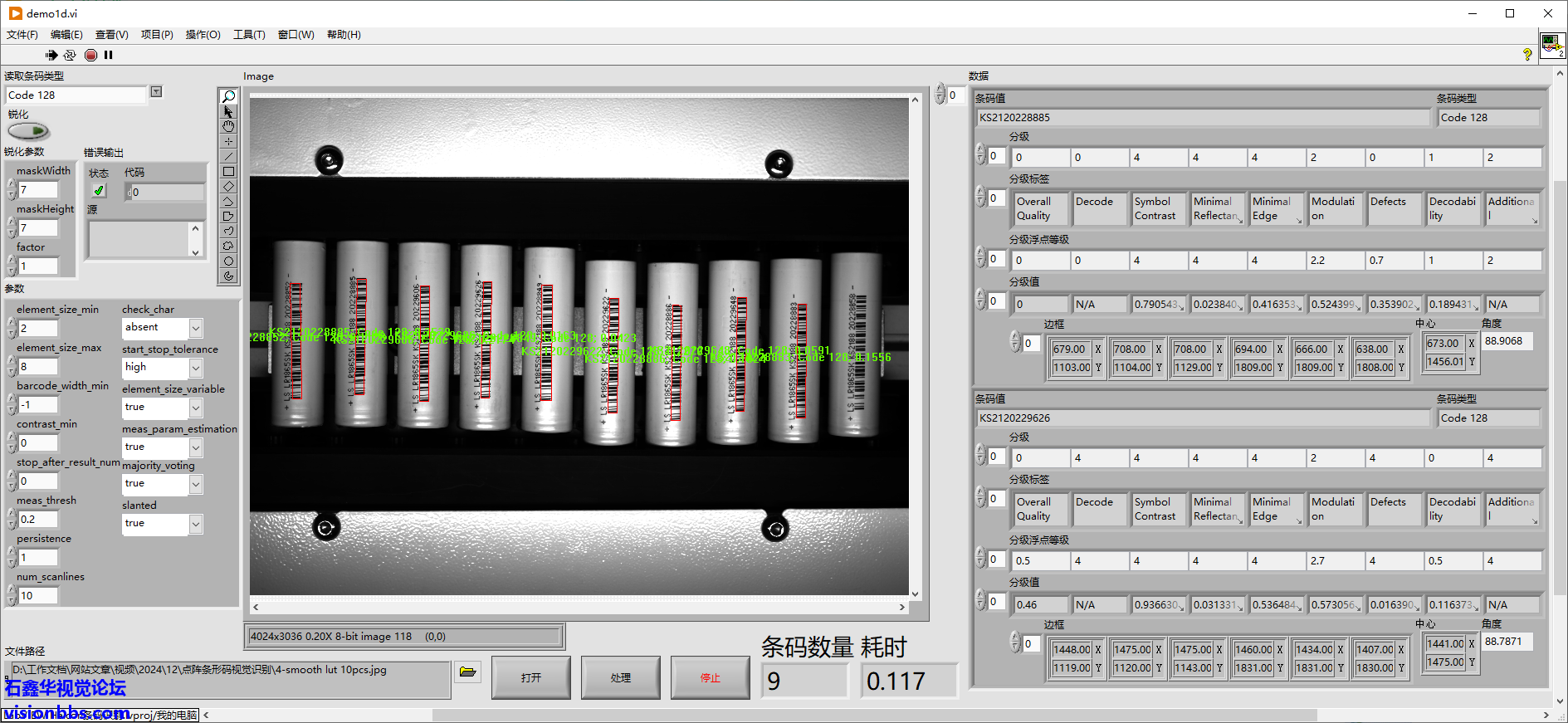Viewport: 1568px width, 723px height.
Task: Pause the VI execution
Action: [x=108, y=55]
